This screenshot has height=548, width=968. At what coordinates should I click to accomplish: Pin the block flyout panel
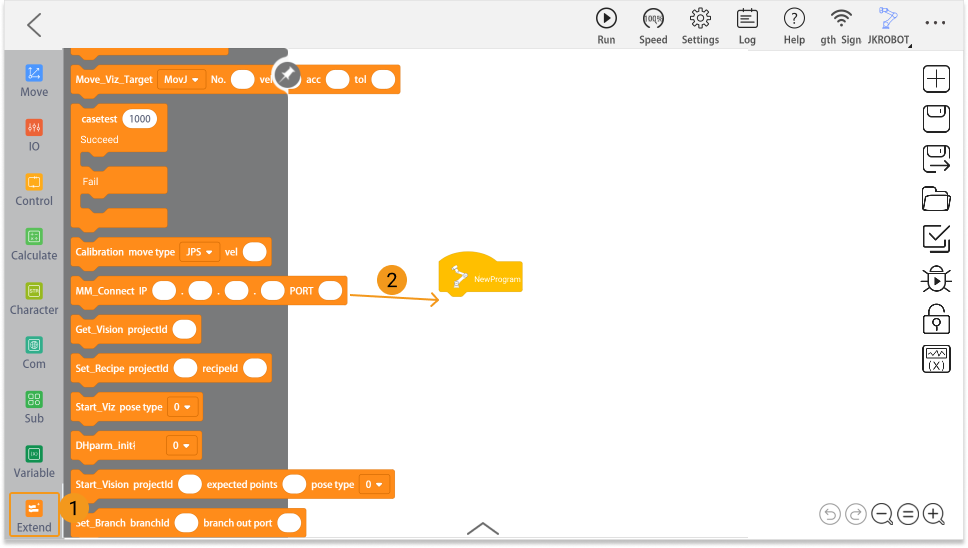point(287,76)
